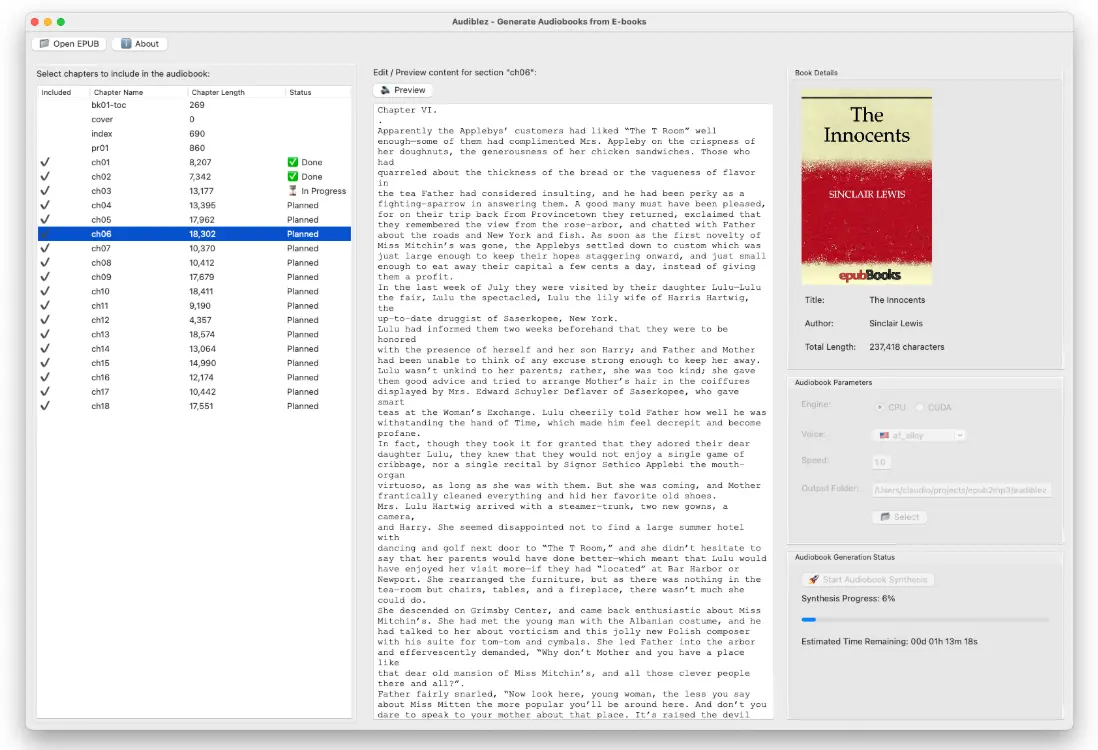Click the speaker icon on Preview button
The height and width of the screenshot is (750, 1098).
click(x=385, y=90)
